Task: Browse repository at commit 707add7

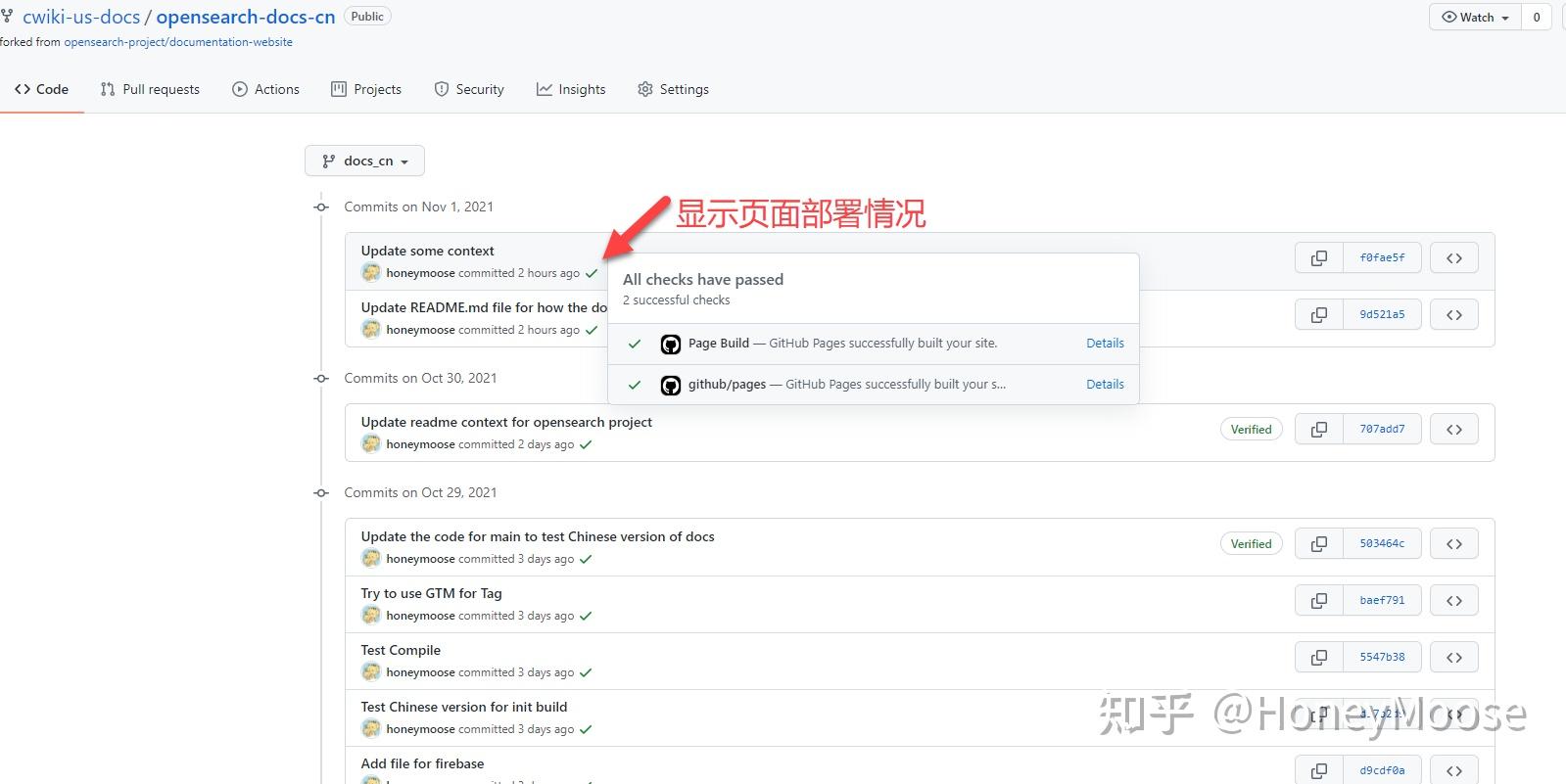Action: click(x=1454, y=430)
